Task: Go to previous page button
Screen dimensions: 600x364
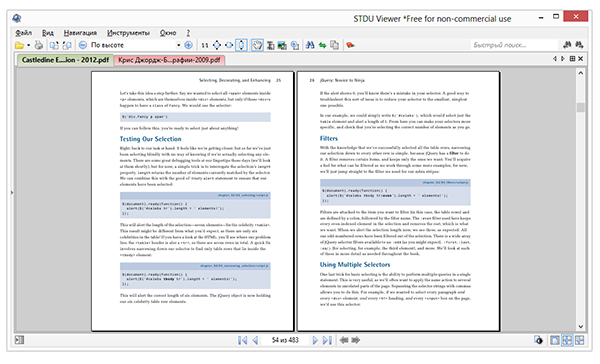Action: [255, 340]
